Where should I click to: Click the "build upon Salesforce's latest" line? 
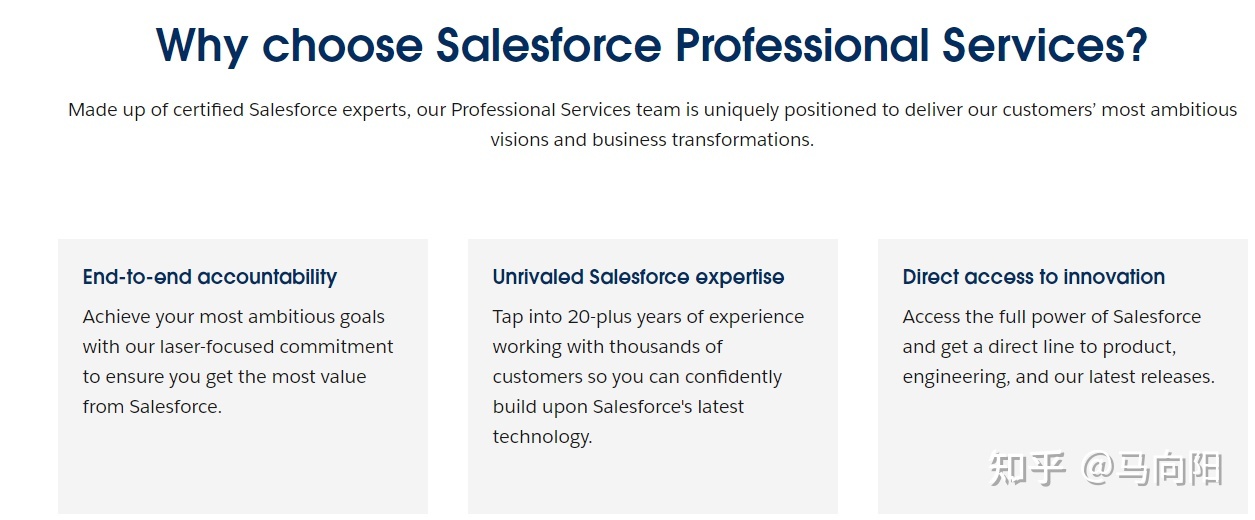pyautogui.click(x=618, y=407)
